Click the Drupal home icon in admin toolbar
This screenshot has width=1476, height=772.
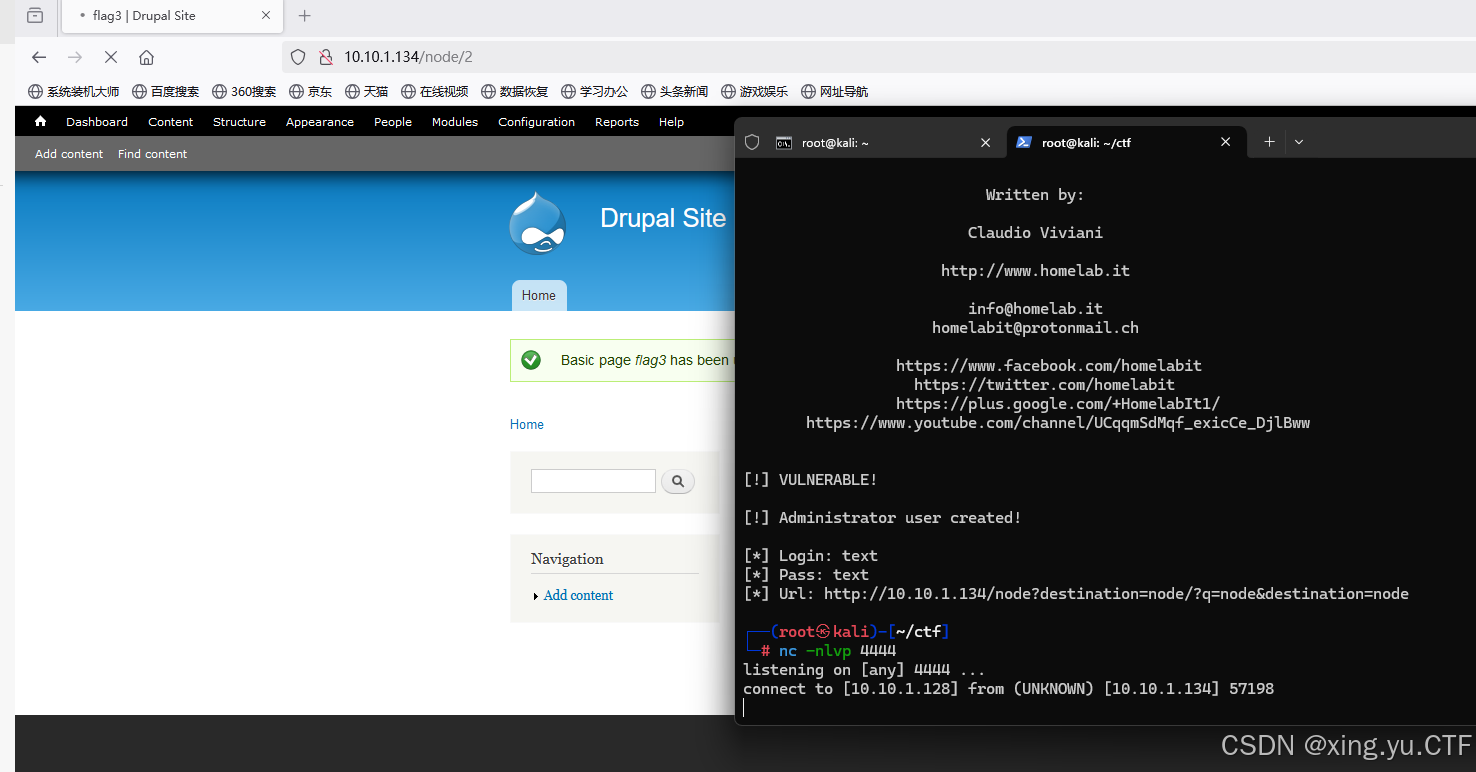[x=41, y=121]
